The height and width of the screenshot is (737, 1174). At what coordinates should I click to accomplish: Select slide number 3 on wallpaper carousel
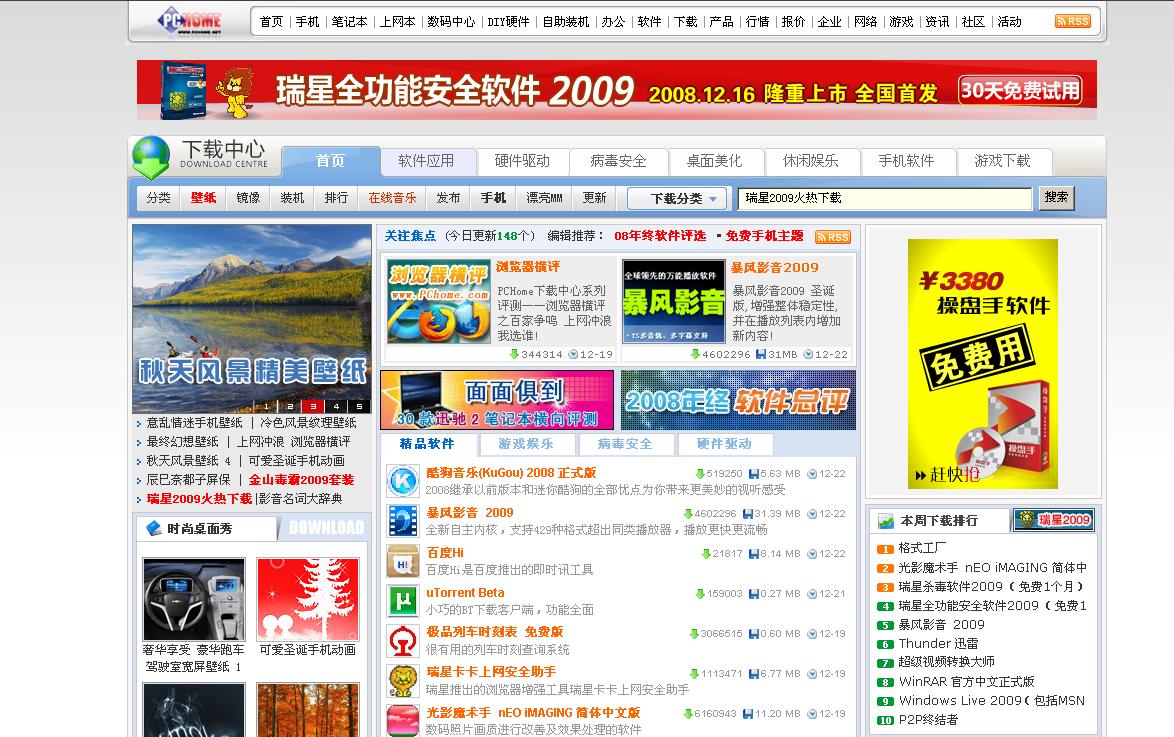[x=313, y=406]
